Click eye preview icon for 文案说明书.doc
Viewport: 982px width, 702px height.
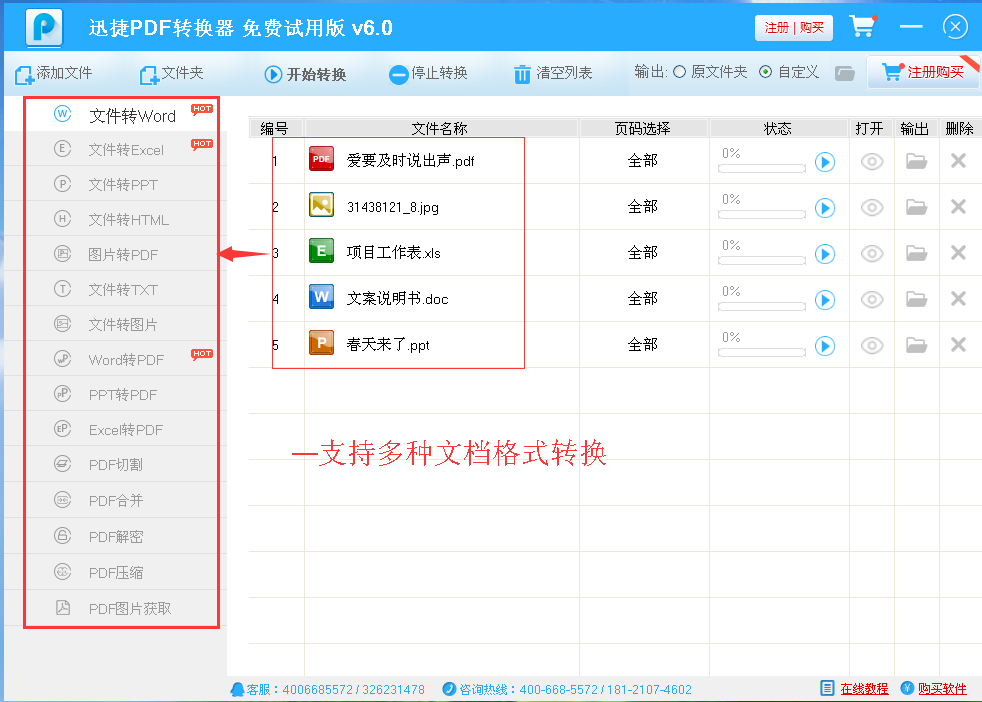872,299
